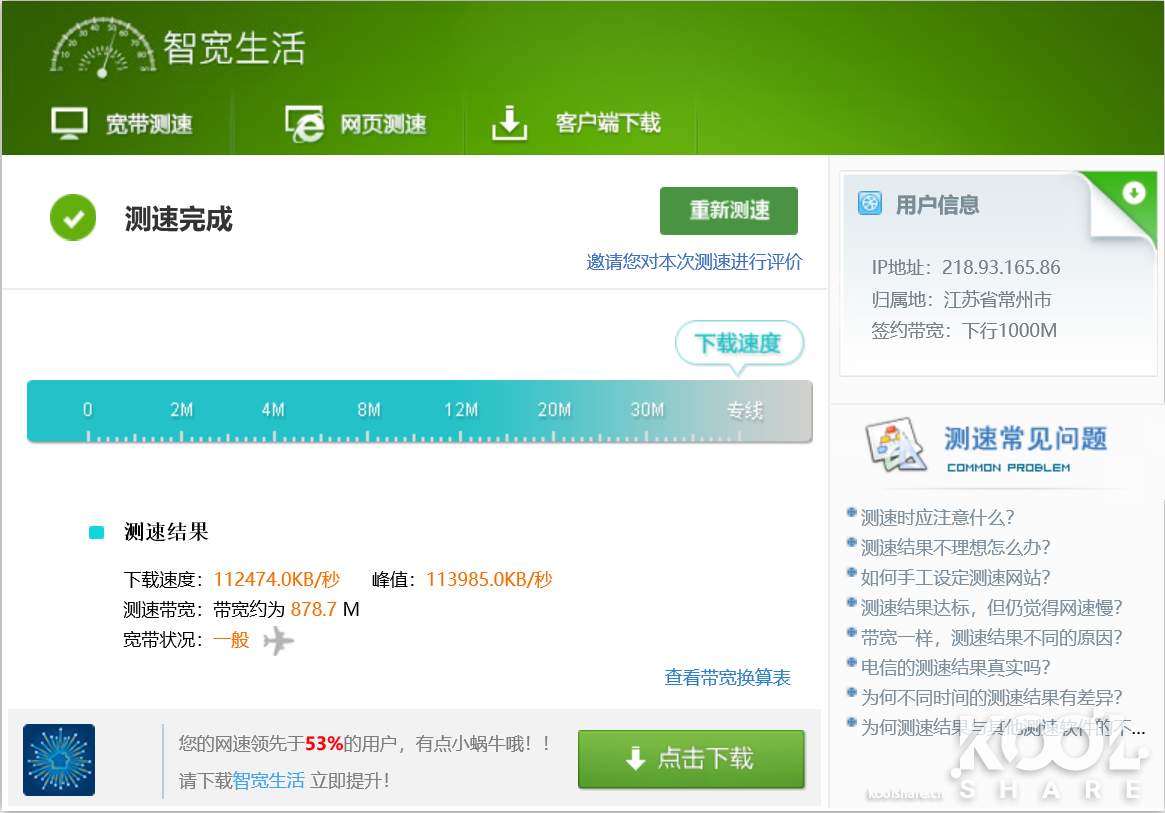Click the download arrow icon for 客户端下载

click(510, 123)
